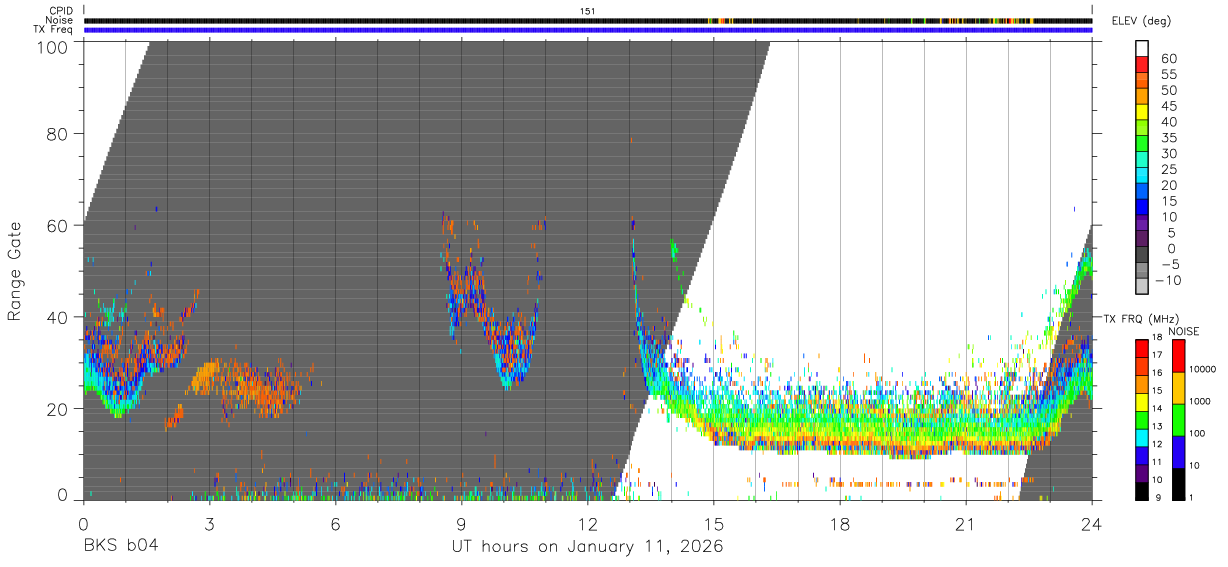Click lightest gray bottom ELEV colorbar segment

tap(1141, 286)
